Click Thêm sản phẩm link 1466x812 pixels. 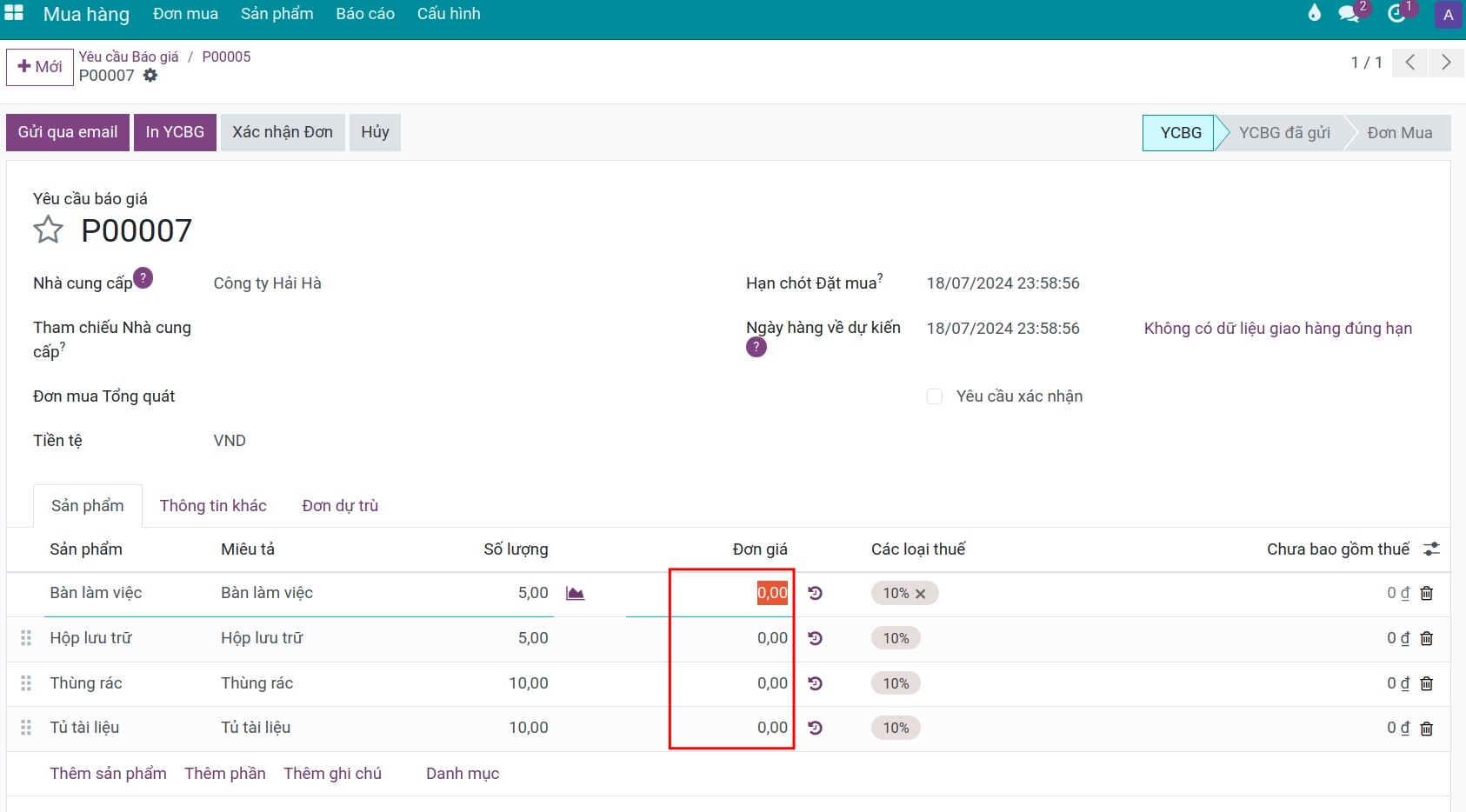pyautogui.click(x=109, y=774)
